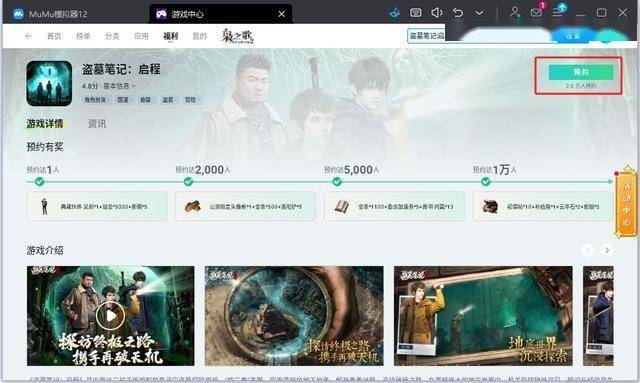Switch to the 资讯 tab
The height and width of the screenshot is (383, 640).
pos(97,123)
